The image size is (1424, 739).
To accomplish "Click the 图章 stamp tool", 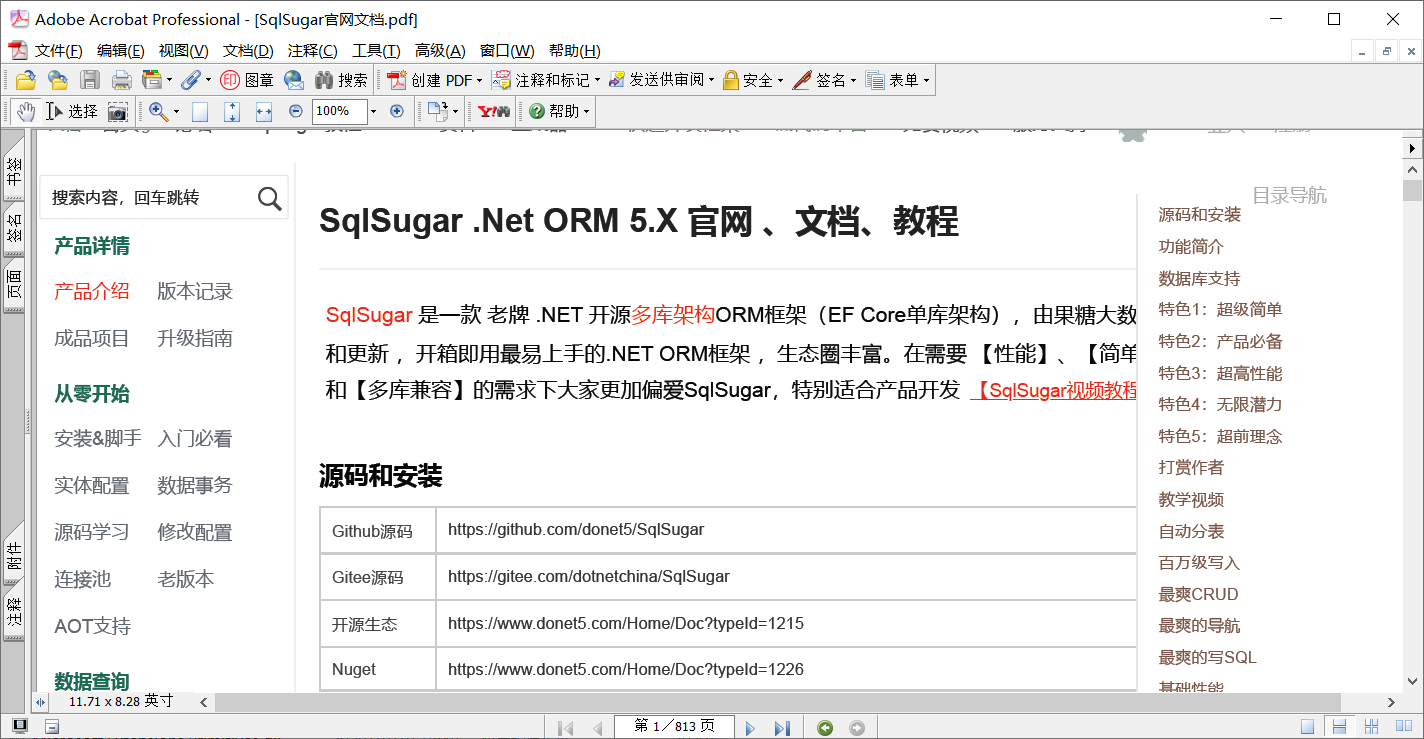I will pyautogui.click(x=247, y=80).
